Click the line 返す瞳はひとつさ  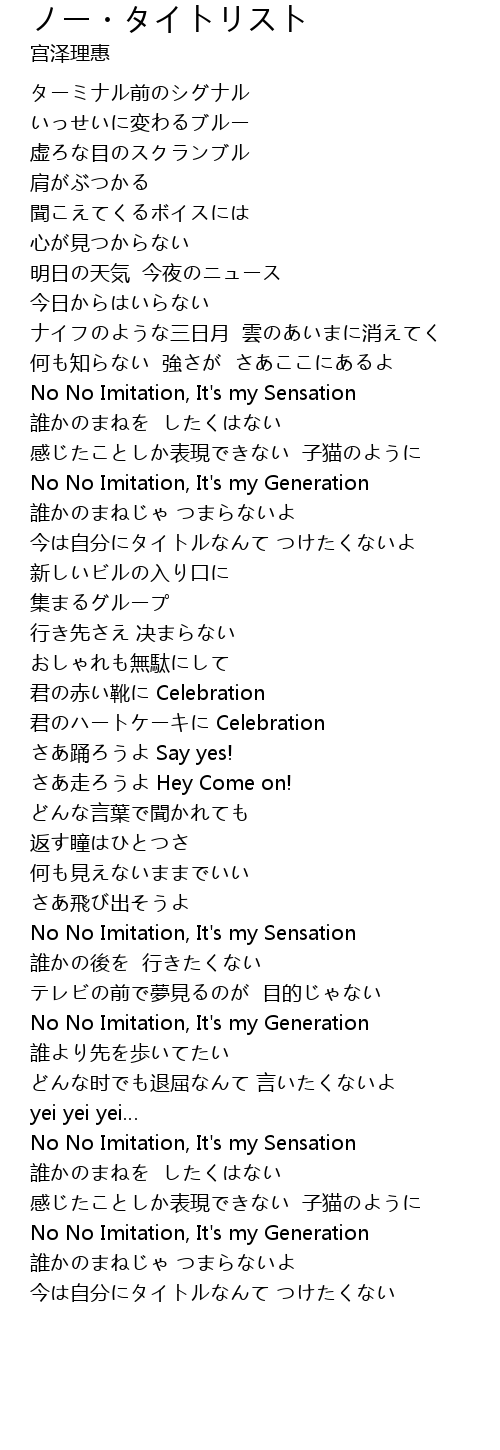tap(110, 843)
